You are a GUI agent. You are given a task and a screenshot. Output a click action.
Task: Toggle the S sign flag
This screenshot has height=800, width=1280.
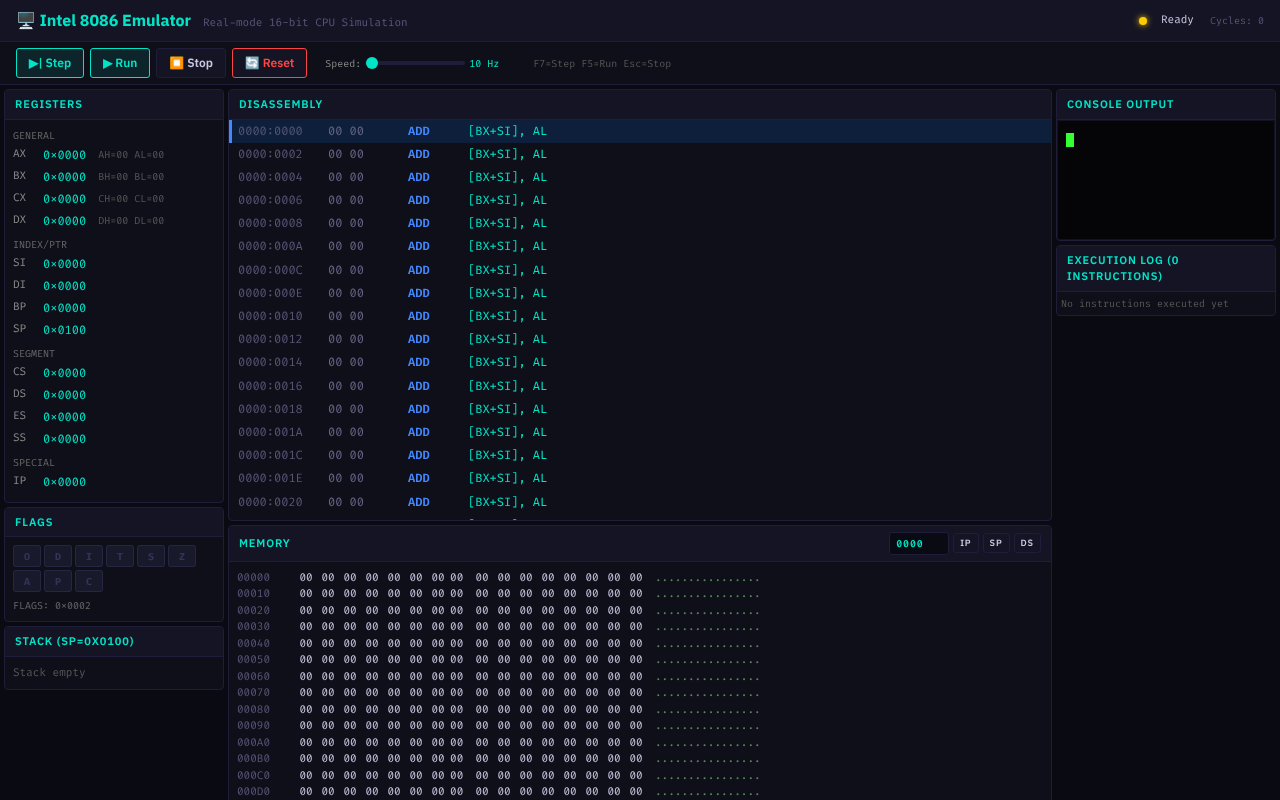151,556
